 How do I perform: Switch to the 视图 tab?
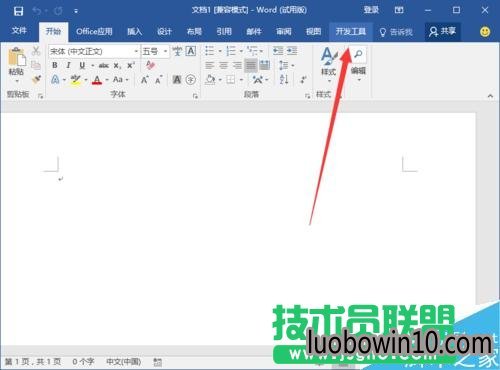pos(313,32)
